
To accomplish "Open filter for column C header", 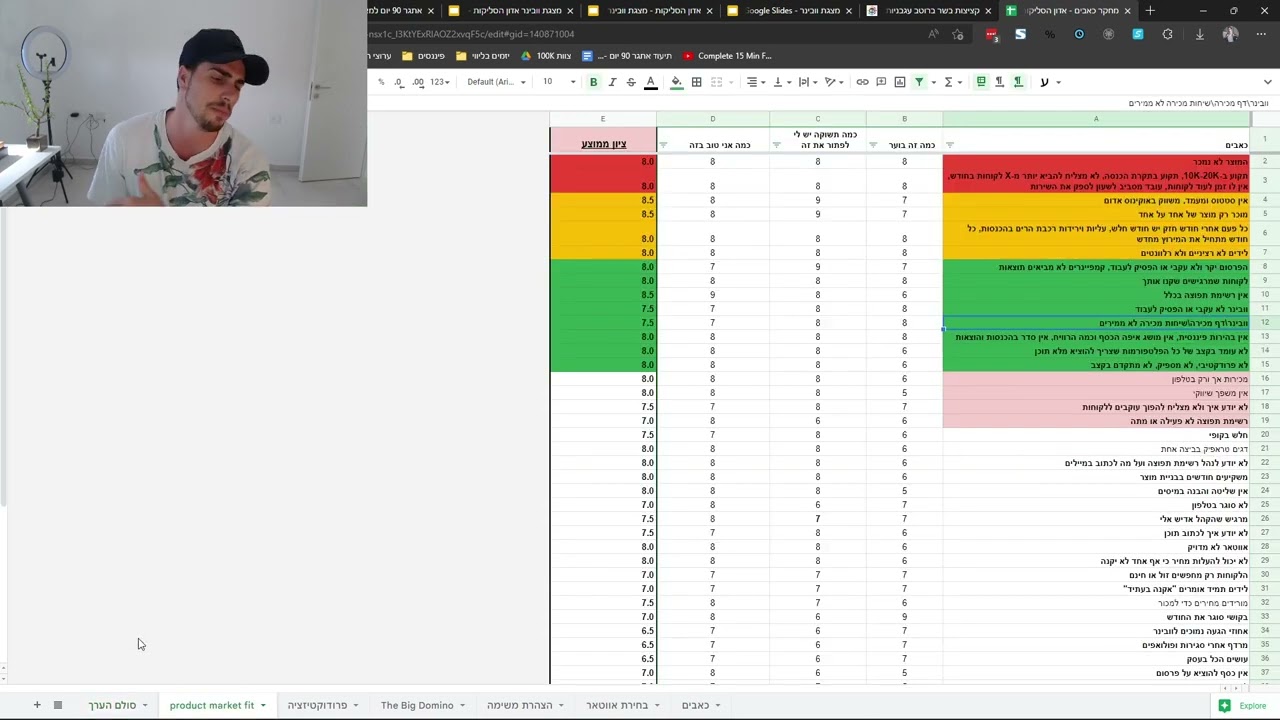I will click(x=776, y=145).
